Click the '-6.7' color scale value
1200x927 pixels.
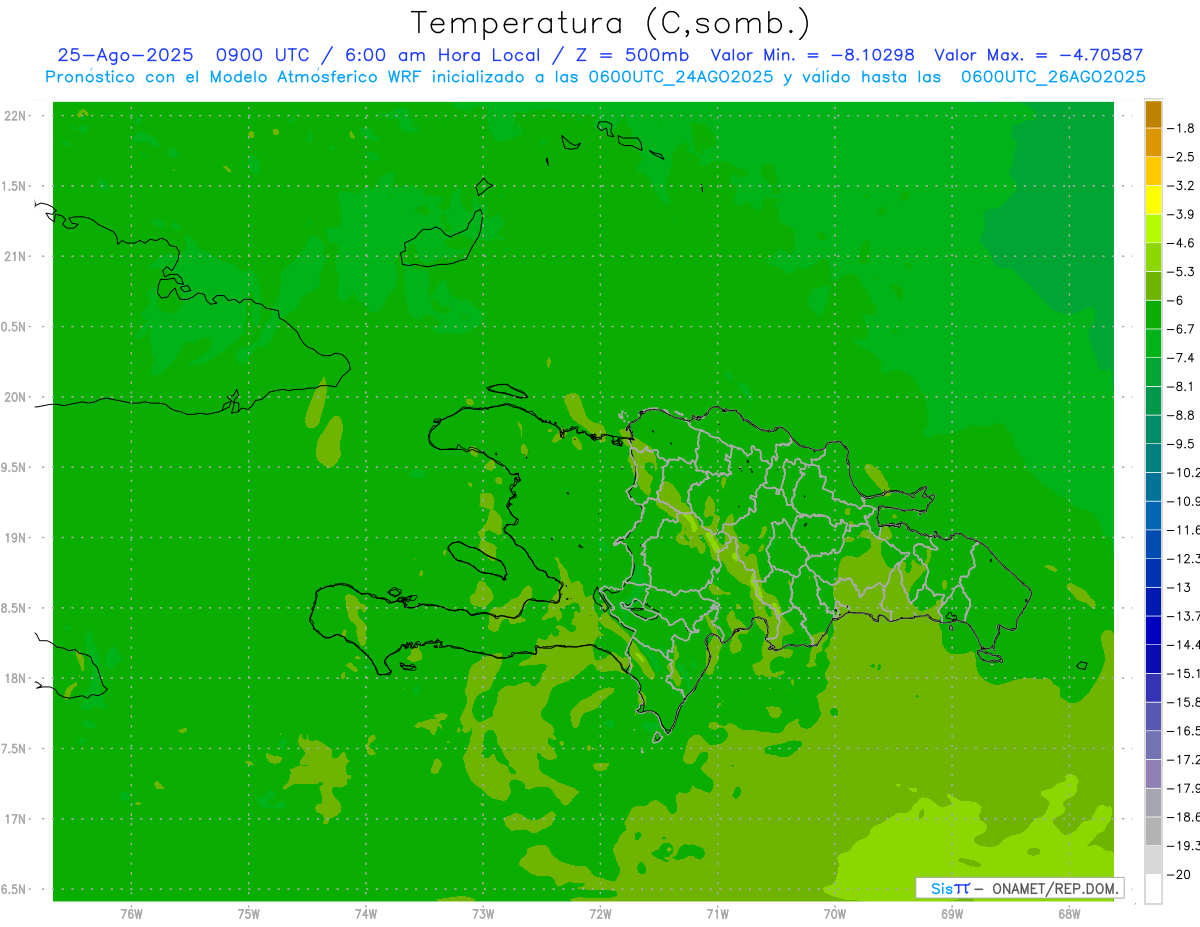click(1181, 329)
